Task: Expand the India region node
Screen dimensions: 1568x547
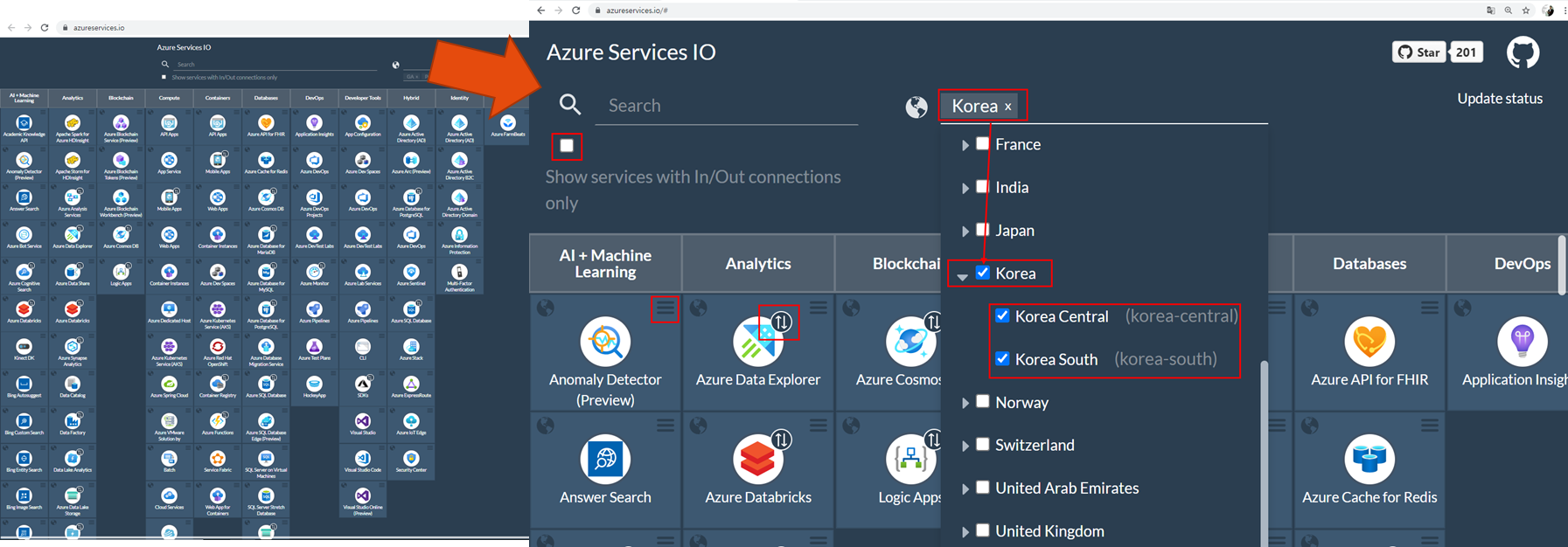Action: point(965,188)
